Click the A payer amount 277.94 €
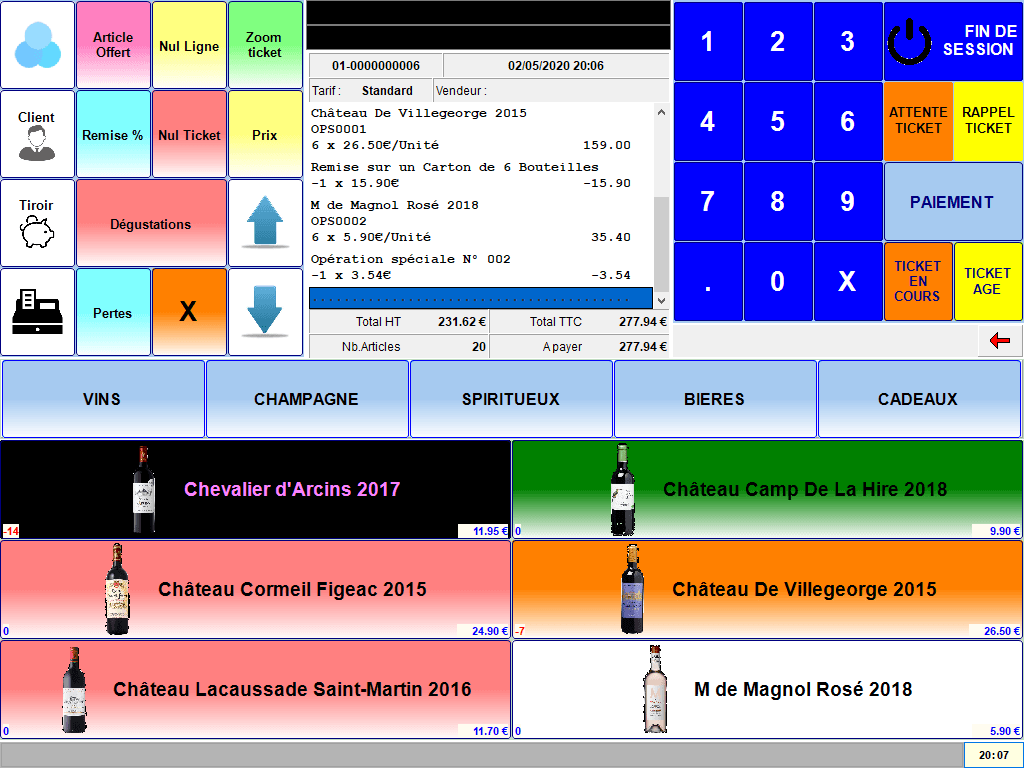Screen dimensions: 1024x768 [x=643, y=347]
